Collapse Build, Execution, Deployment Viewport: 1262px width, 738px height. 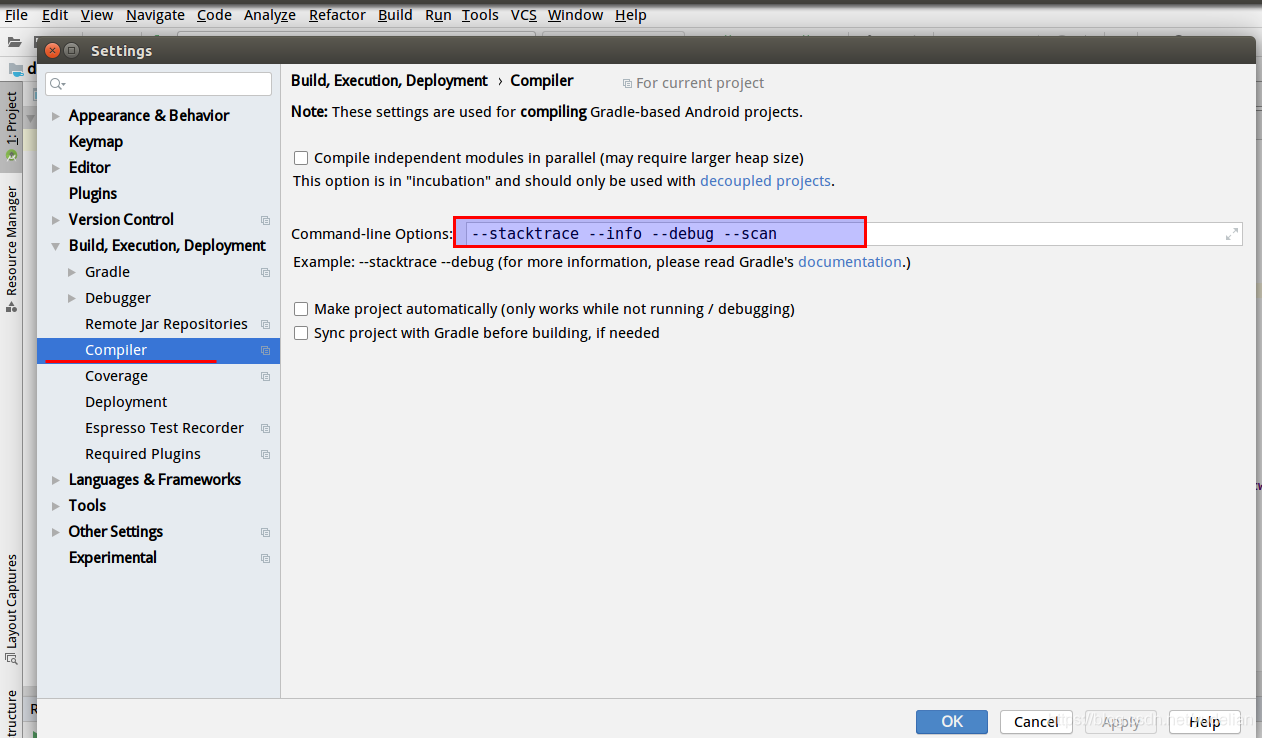56,245
